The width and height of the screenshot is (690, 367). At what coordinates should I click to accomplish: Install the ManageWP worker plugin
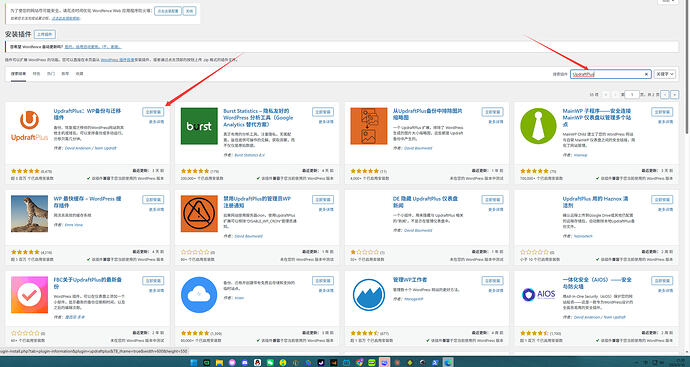pos(492,281)
